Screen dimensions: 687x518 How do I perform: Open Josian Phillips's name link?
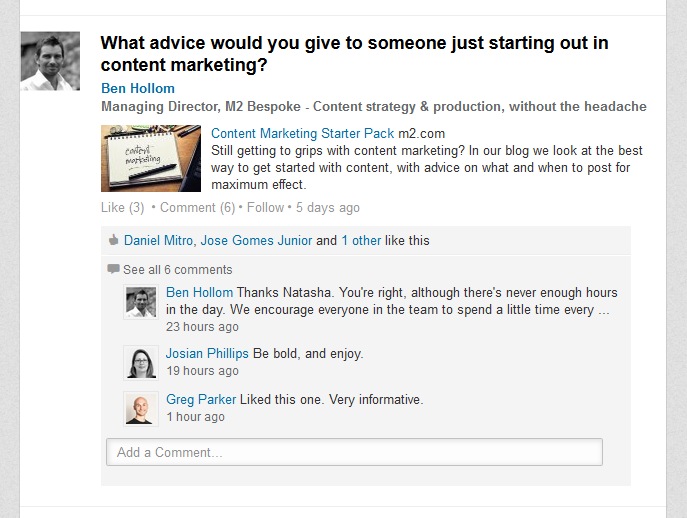click(x=207, y=354)
